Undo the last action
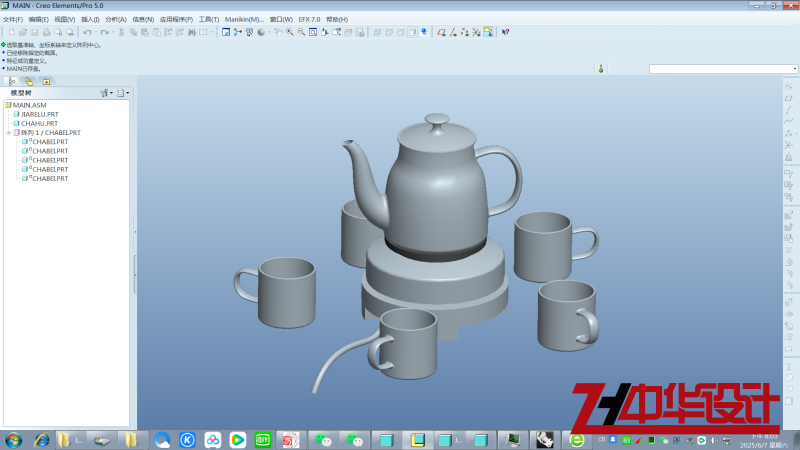The image size is (800, 450). 87,32
